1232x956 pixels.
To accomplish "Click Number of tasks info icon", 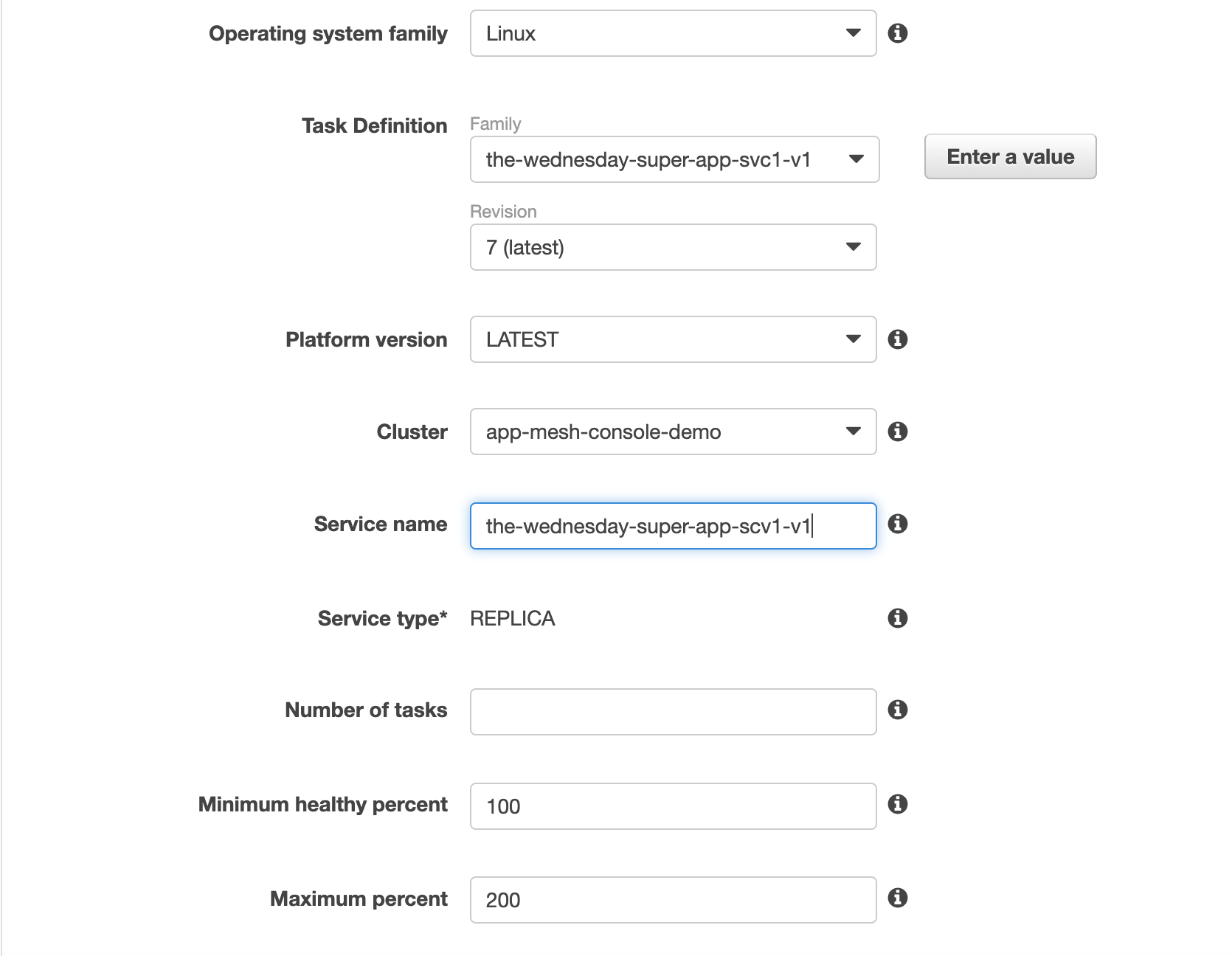I will click(897, 710).
